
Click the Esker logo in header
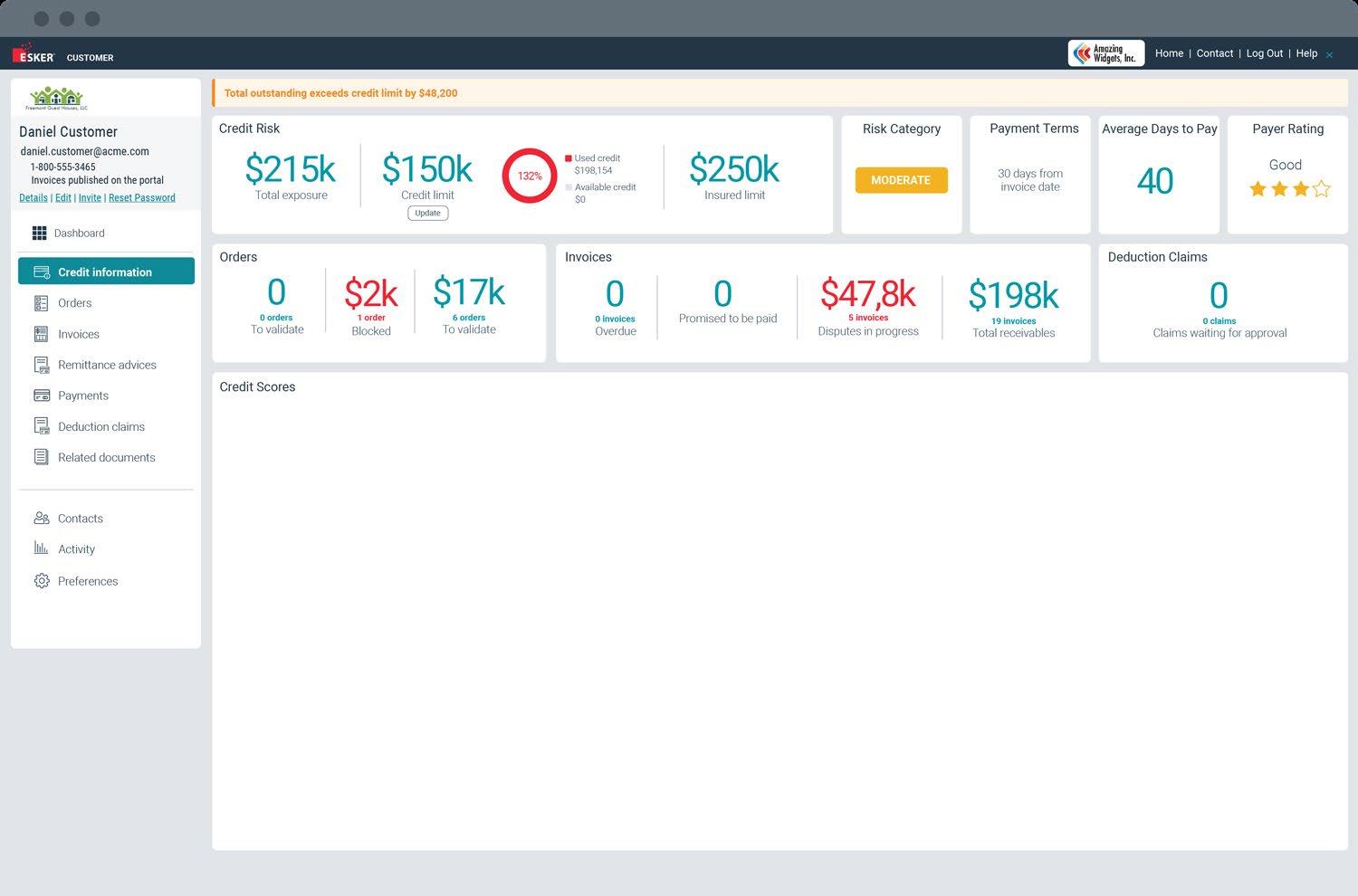coord(33,54)
